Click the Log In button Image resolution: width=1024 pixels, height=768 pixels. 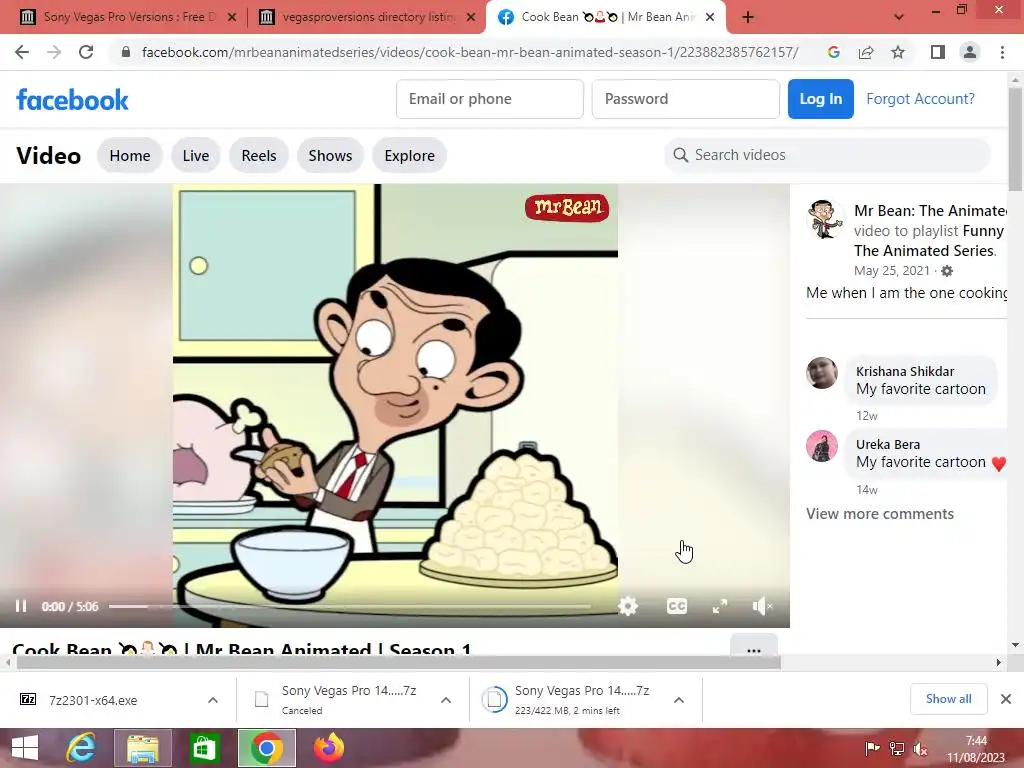click(x=820, y=99)
